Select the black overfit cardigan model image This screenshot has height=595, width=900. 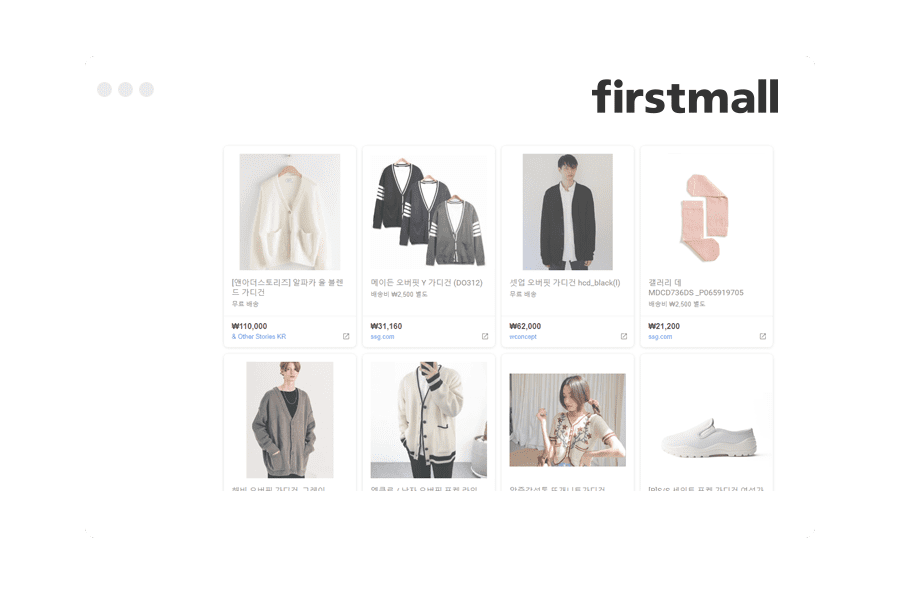pyautogui.click(x=568, y=212)
